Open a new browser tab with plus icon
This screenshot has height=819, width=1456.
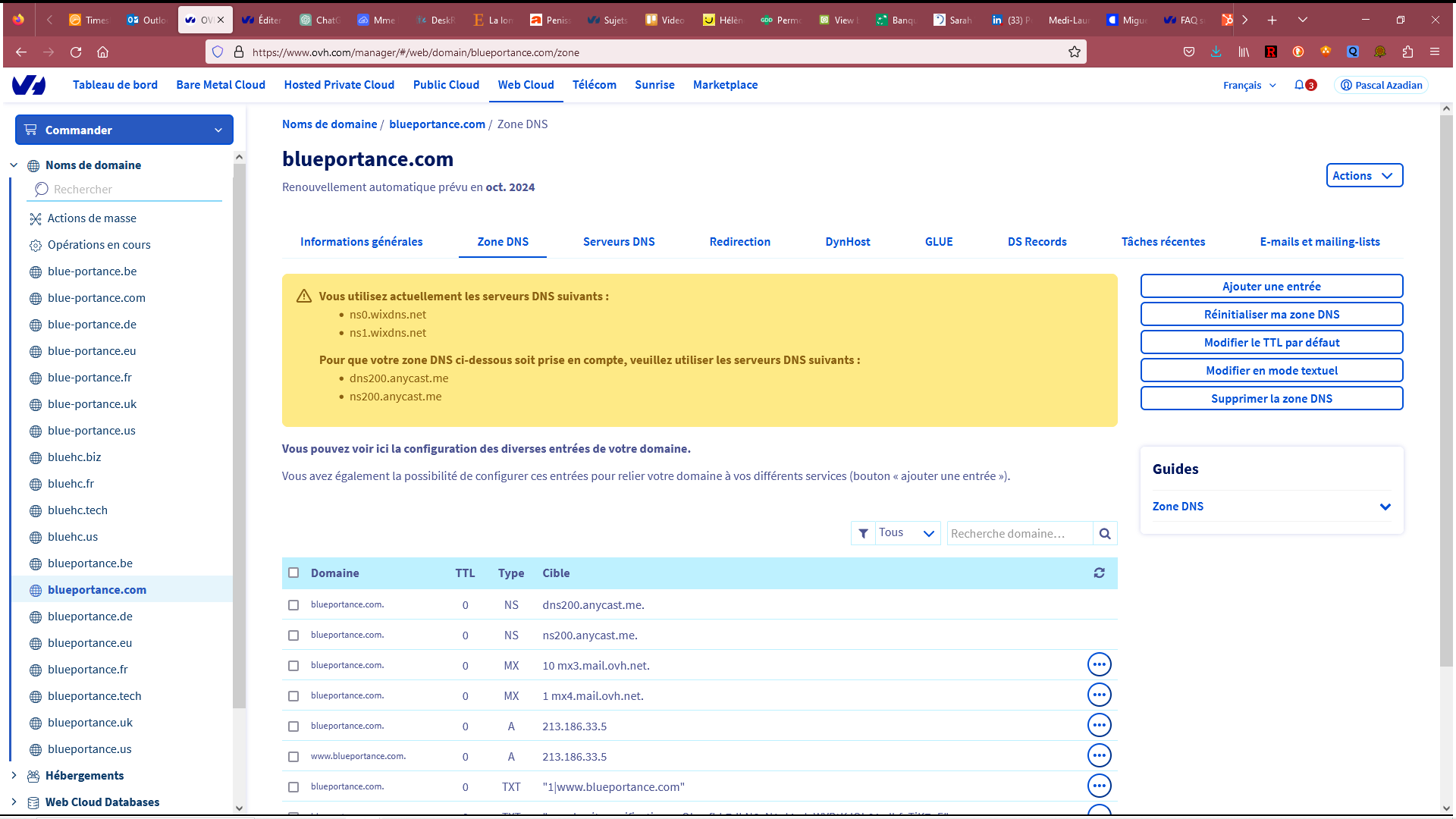1272,20
